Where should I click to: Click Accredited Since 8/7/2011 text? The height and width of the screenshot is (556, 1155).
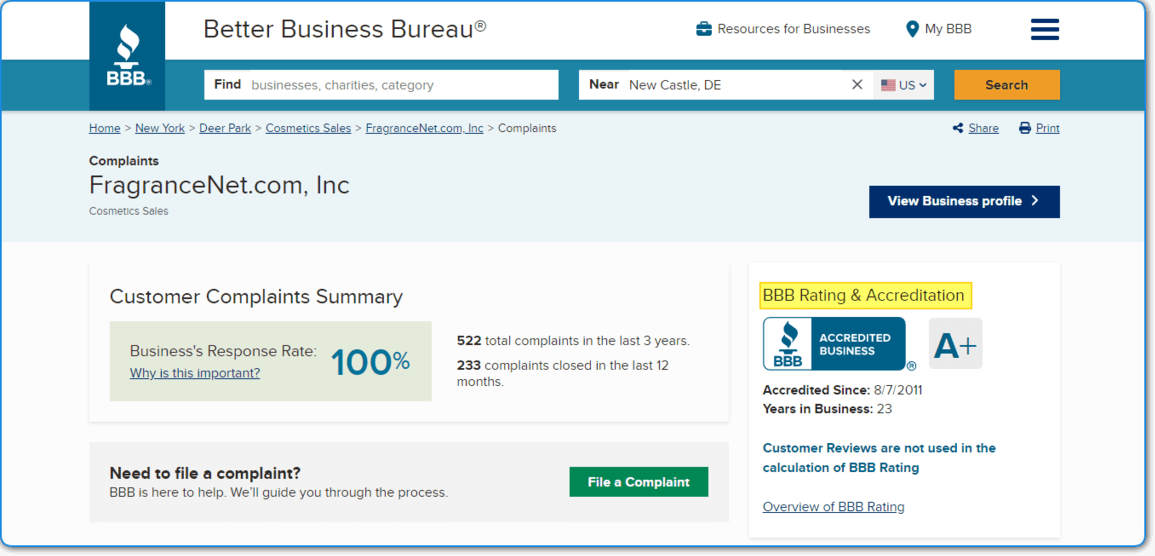[842, 390]
